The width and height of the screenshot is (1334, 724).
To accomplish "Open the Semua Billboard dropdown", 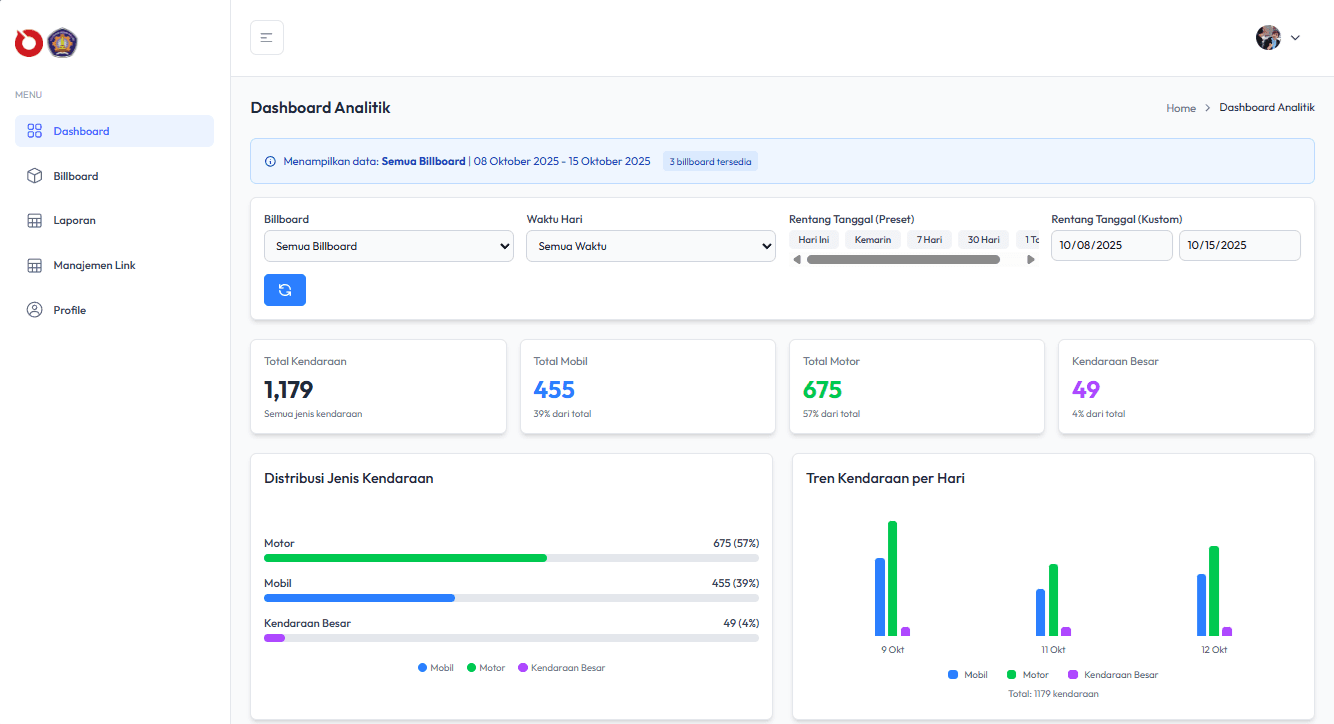I will (x=388, y=245).
